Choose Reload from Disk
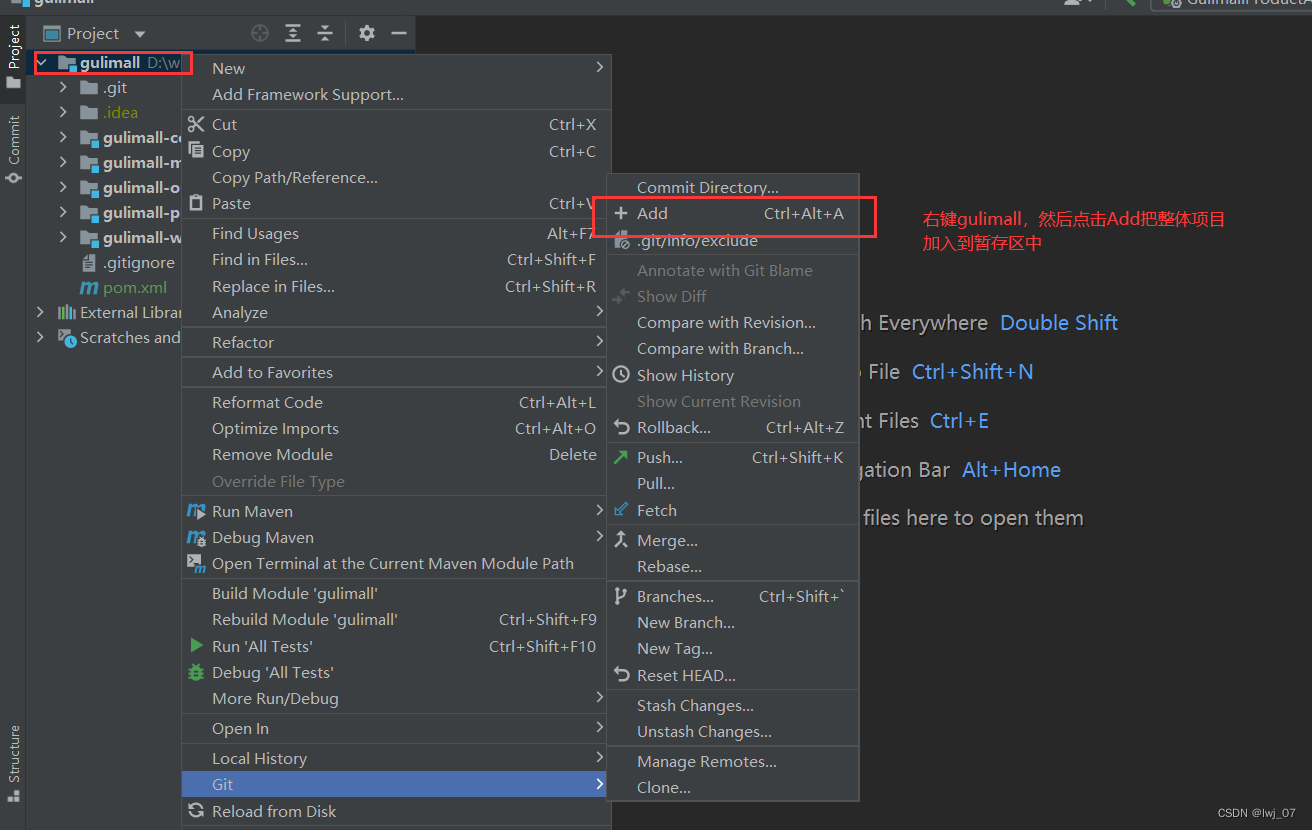Image resolution: width=1312 pixels, height=830 pixels. click(396, 811)
